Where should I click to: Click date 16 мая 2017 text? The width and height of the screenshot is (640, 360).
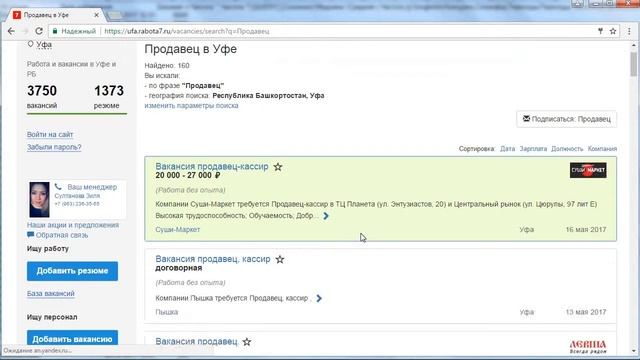pyautogui.click(x=586, y=229)
